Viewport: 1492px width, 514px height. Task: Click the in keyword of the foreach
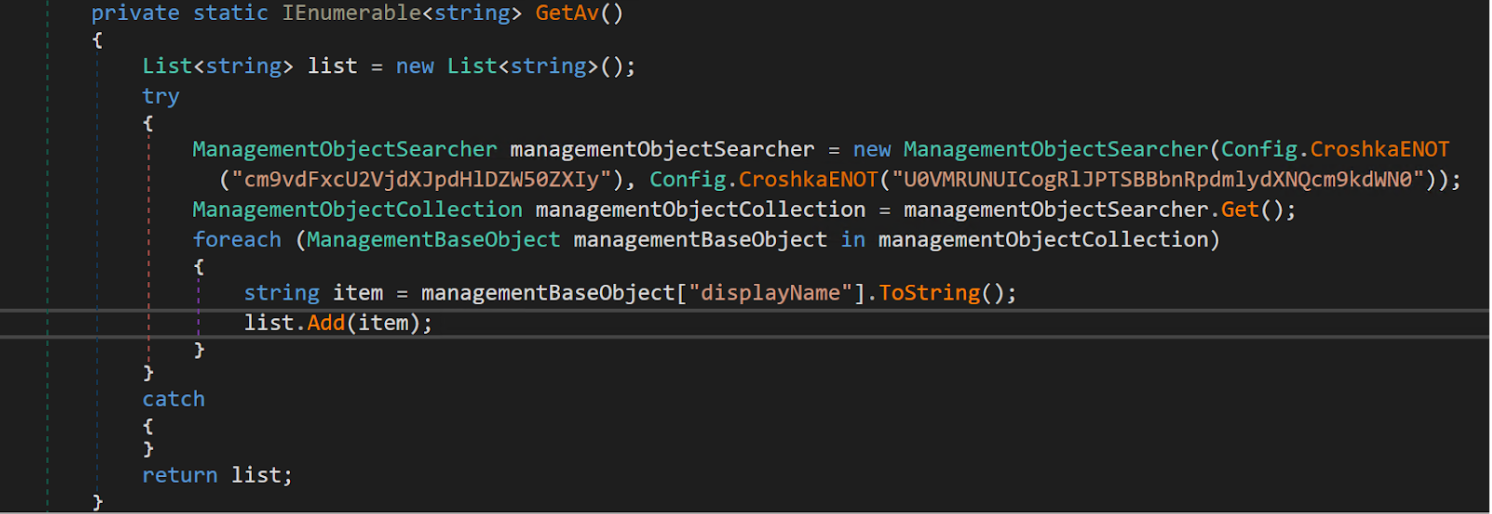852,240
